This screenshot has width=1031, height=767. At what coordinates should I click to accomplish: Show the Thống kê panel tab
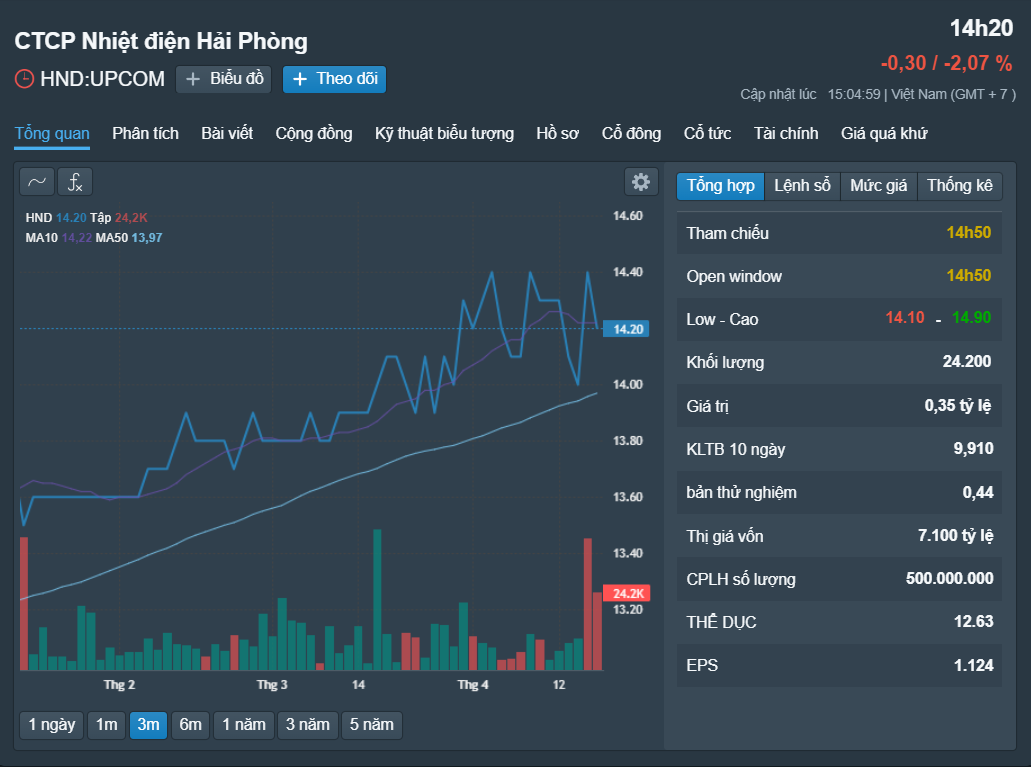point(959,186)
